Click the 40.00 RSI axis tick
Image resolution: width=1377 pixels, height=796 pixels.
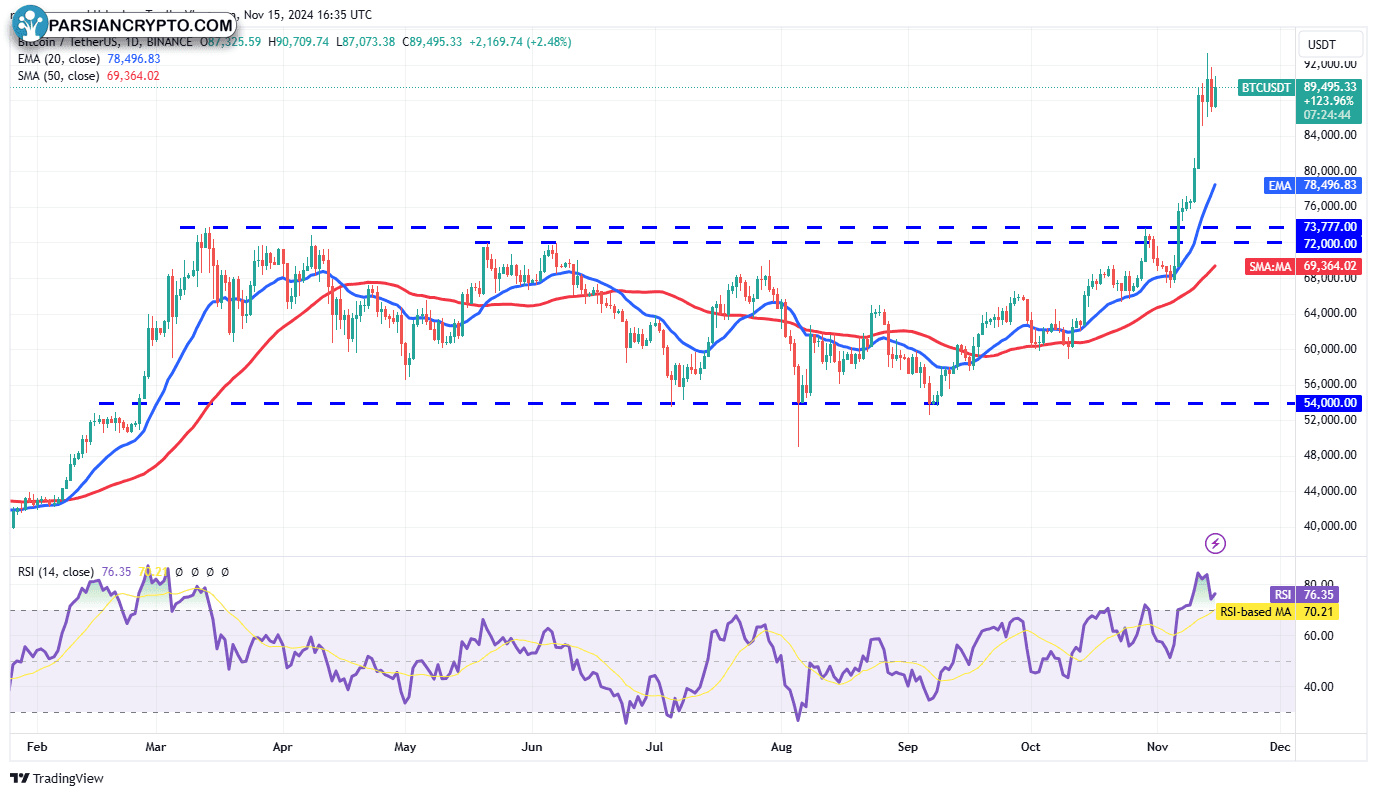point(1317,687)
